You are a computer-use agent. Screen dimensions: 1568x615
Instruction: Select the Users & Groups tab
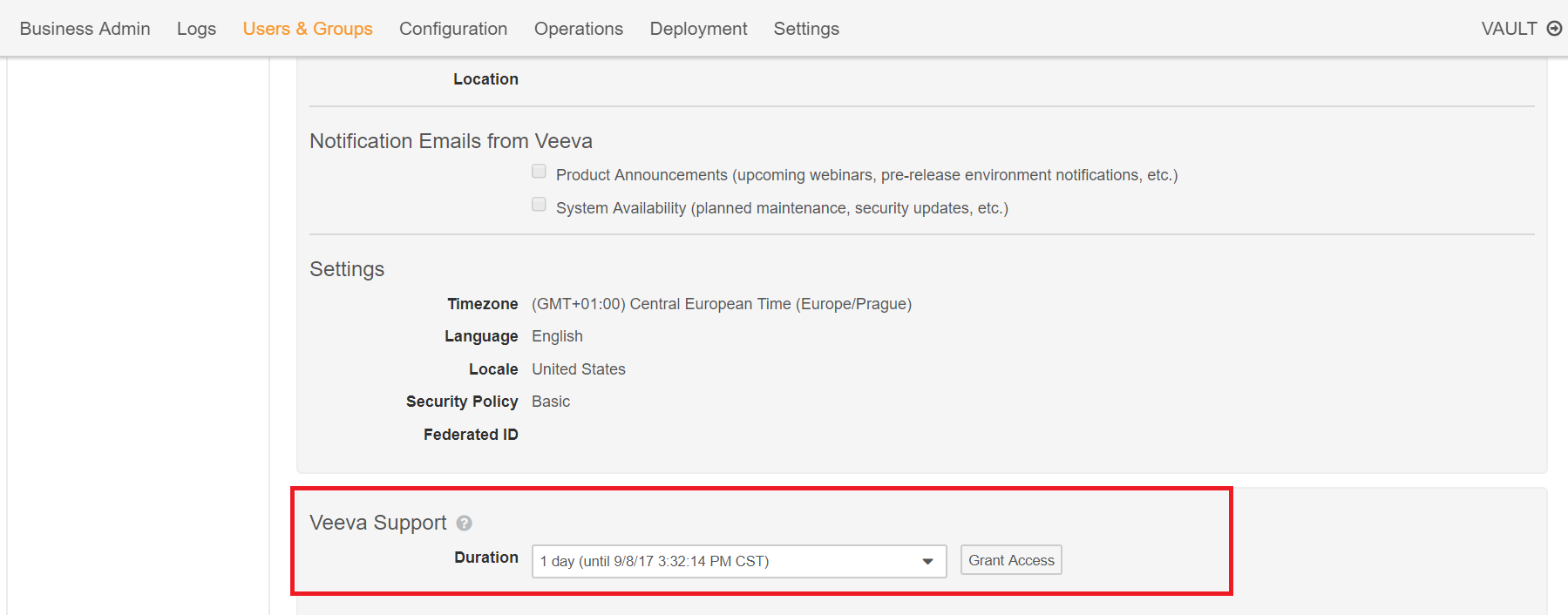coord(308,29)
